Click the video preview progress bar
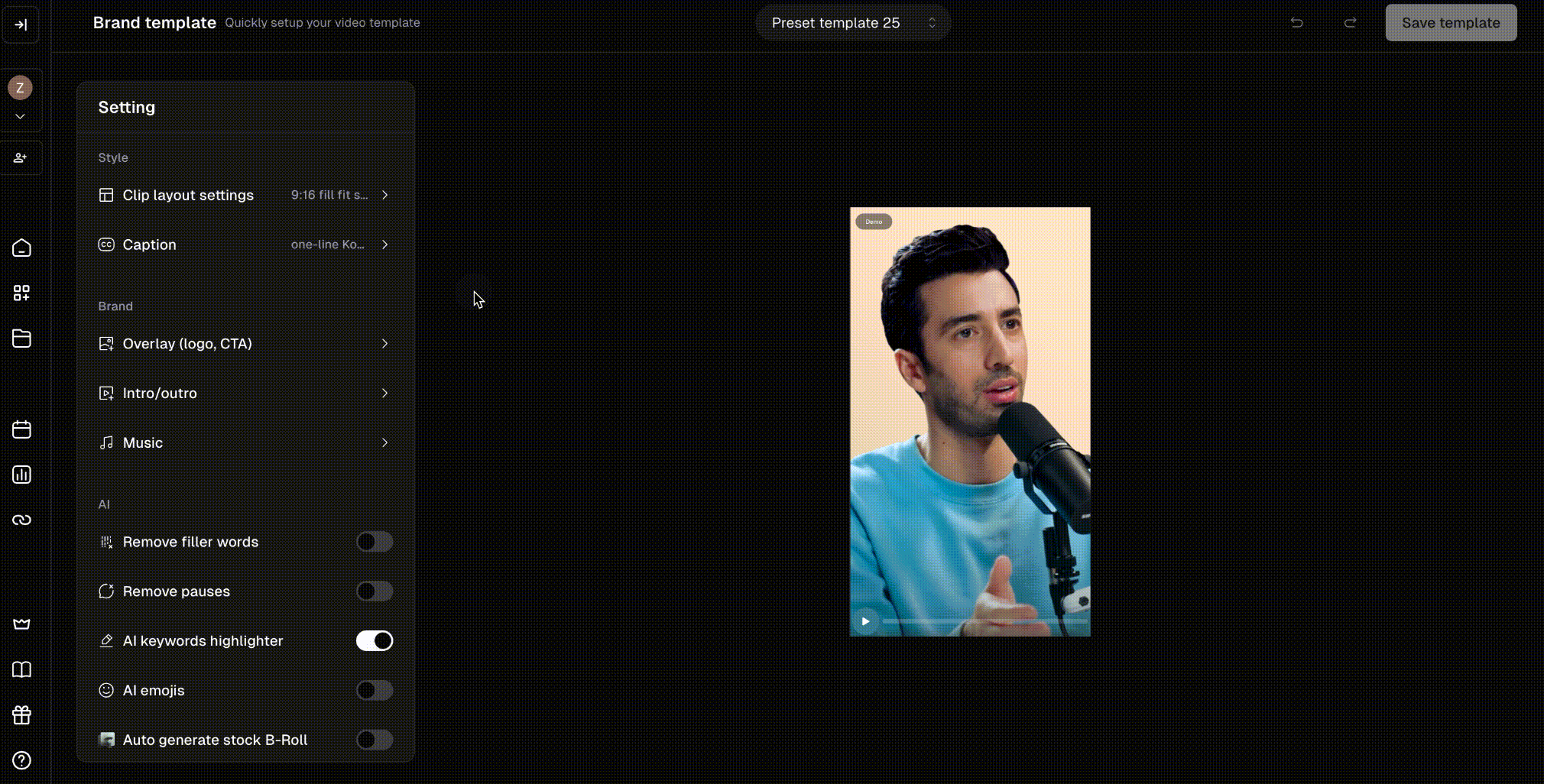 (984, 621)
